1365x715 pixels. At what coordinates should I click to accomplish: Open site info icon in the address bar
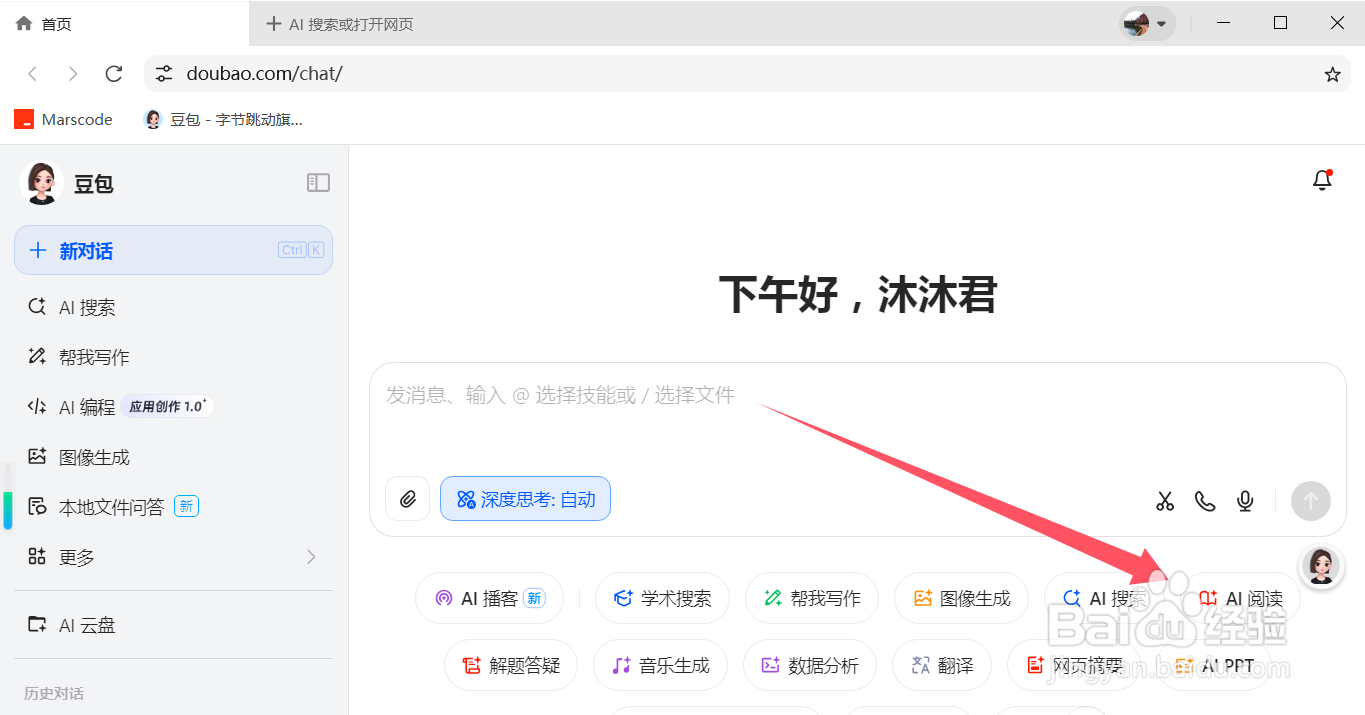tap(164, 74)
